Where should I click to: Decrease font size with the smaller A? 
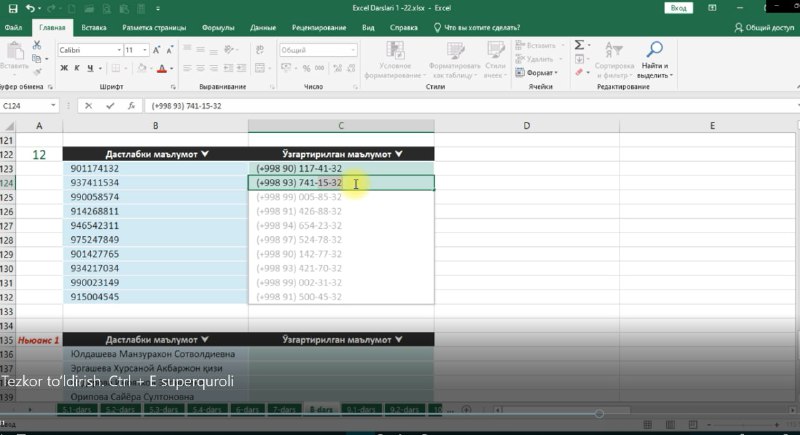click(170, 50)
